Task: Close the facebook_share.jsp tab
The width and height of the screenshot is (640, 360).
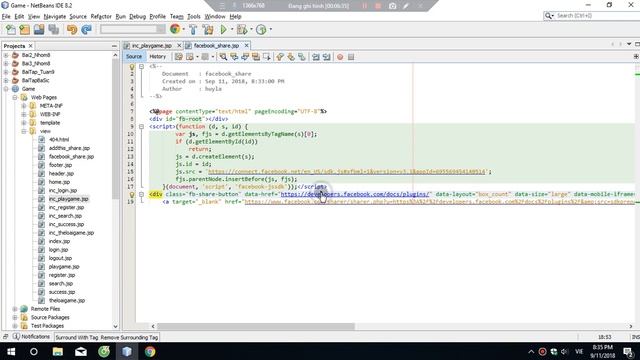Action: pos(246,46)
